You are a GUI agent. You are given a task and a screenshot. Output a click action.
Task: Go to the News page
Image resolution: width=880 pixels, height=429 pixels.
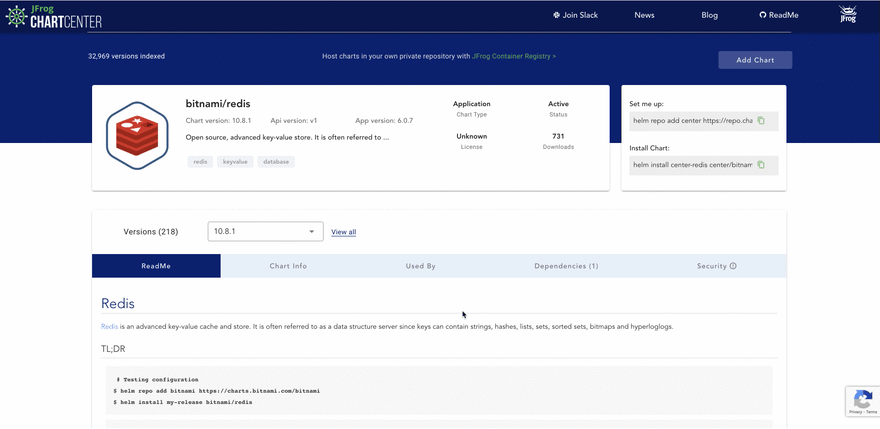[644, 15]
